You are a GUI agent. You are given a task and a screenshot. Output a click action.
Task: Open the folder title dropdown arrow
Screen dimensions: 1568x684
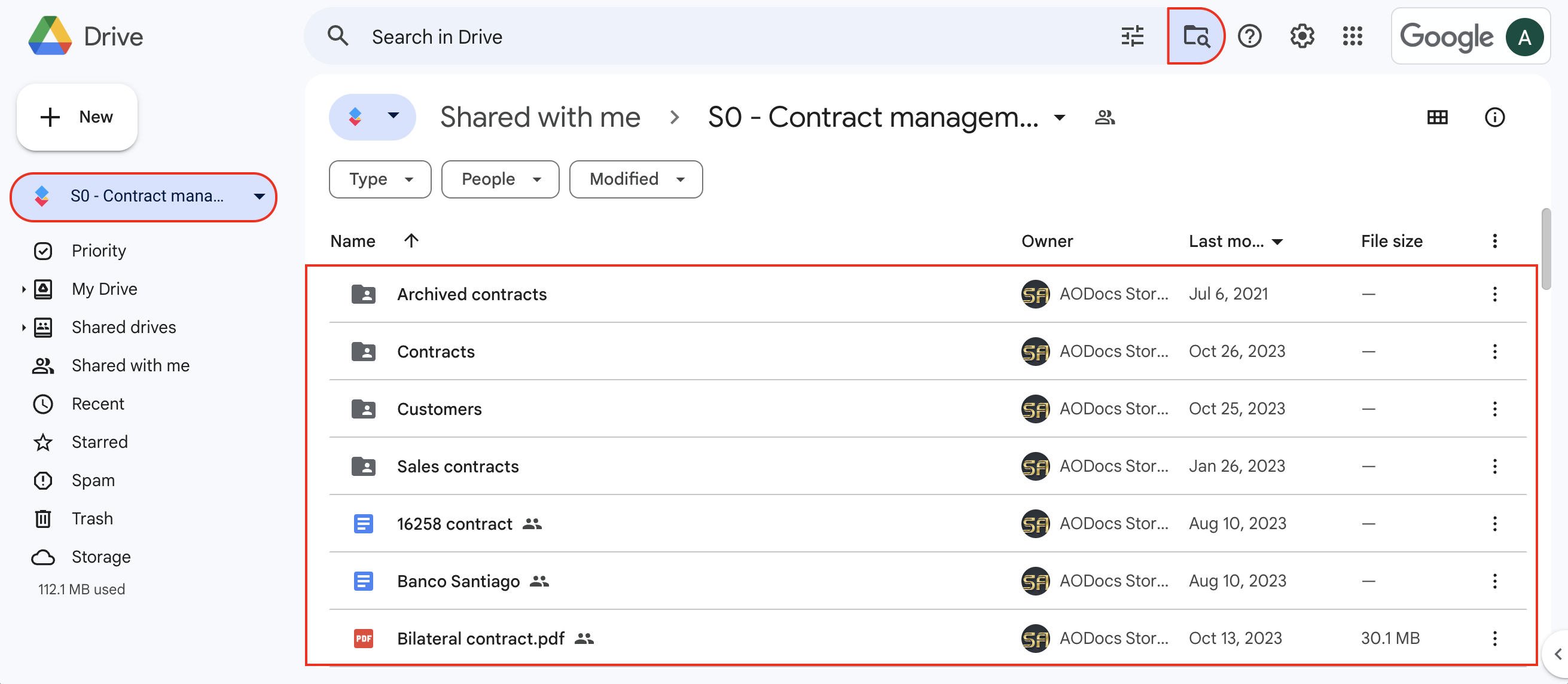click(x=1059, y=117)
